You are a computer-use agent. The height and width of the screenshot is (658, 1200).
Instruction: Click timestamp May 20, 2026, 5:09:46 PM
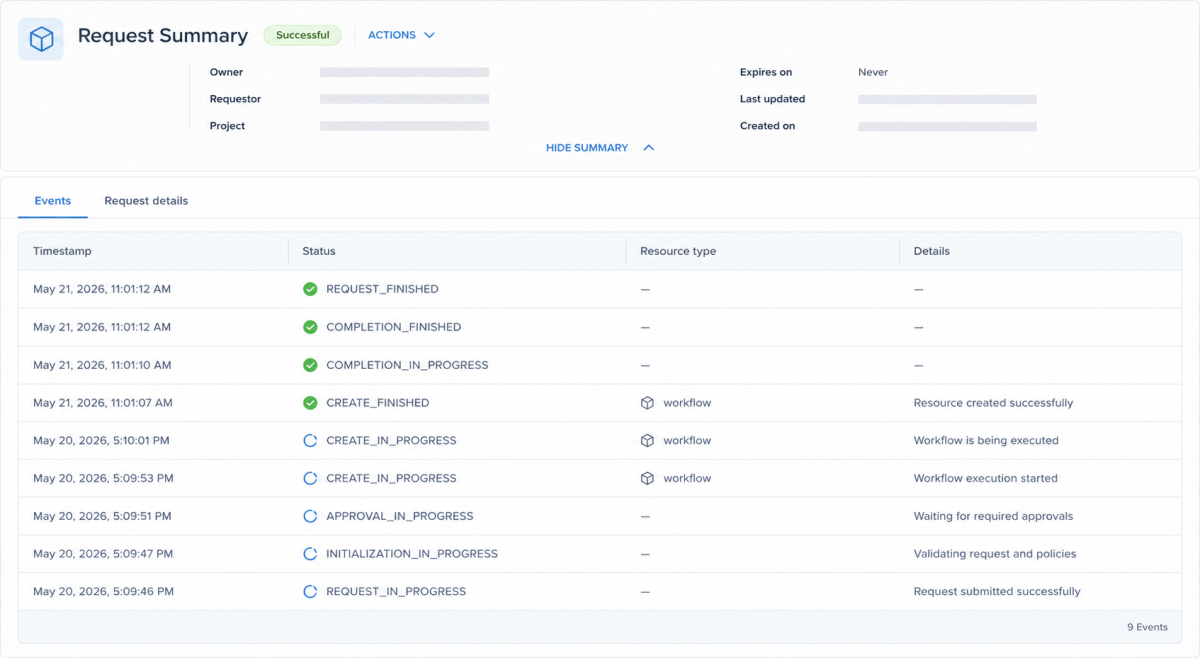pos(103,592)
